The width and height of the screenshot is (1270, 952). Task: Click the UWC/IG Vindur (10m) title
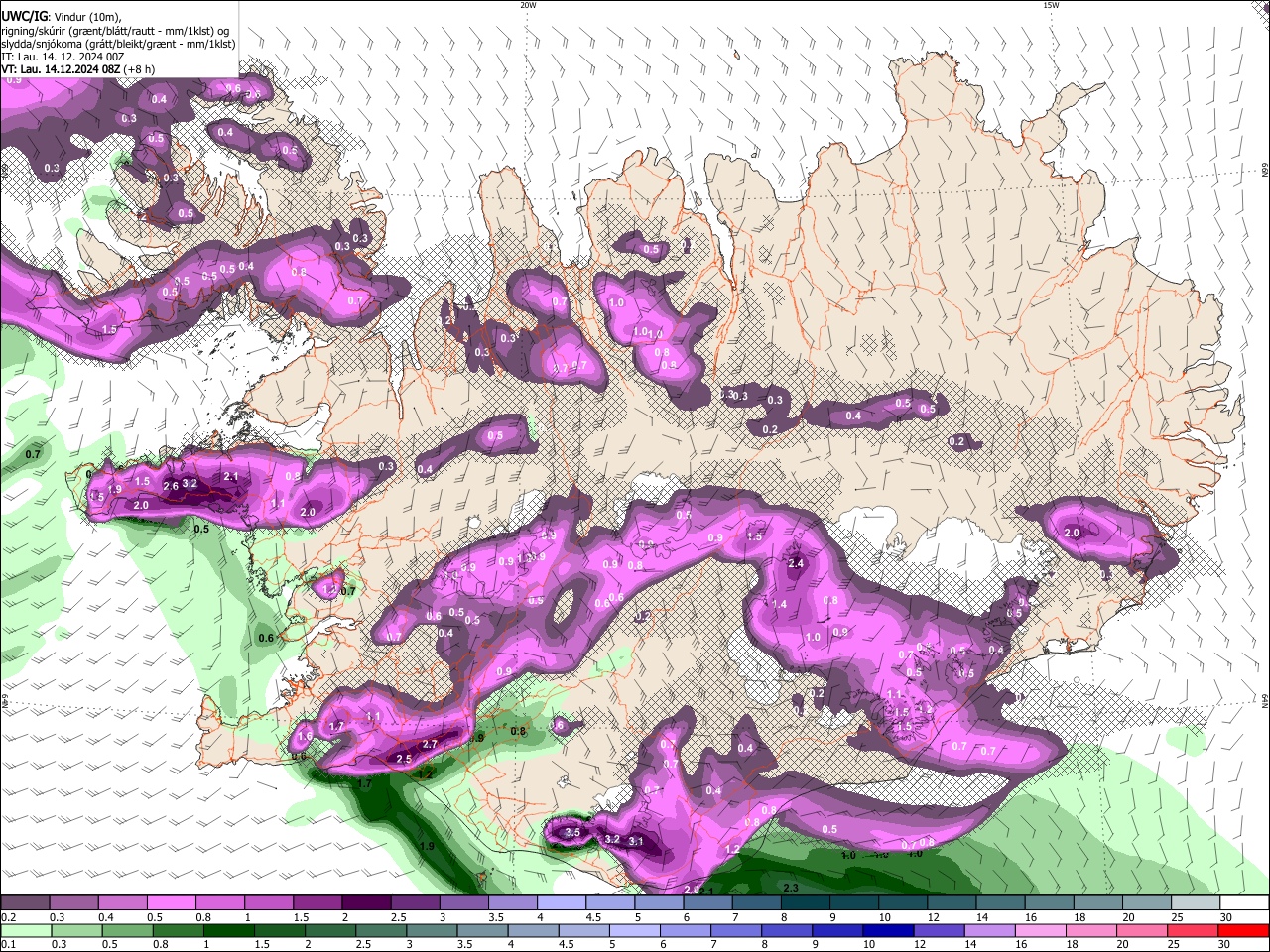61,17
